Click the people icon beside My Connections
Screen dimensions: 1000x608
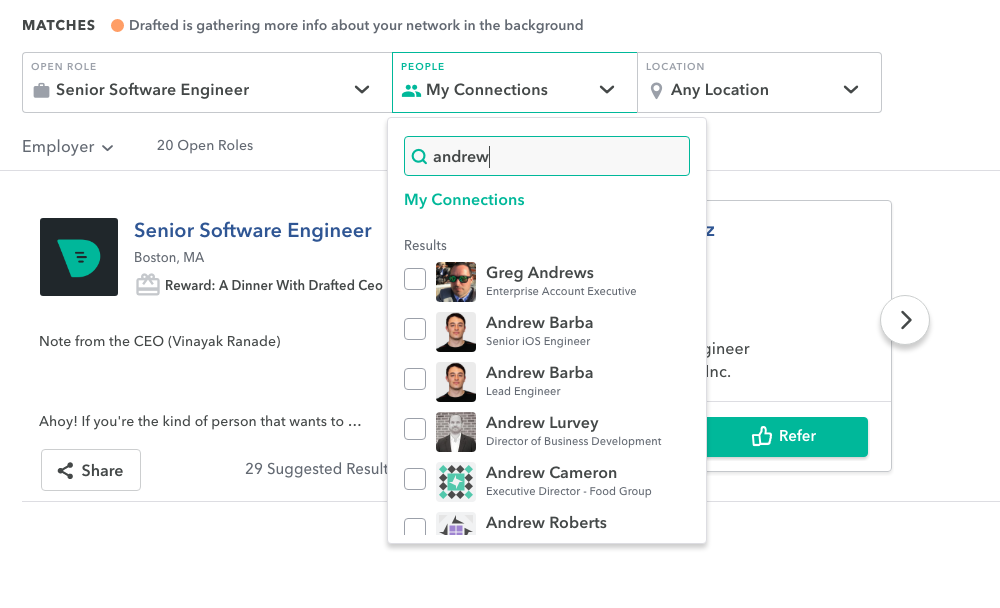pyautogui.click(x=411, y=90)
